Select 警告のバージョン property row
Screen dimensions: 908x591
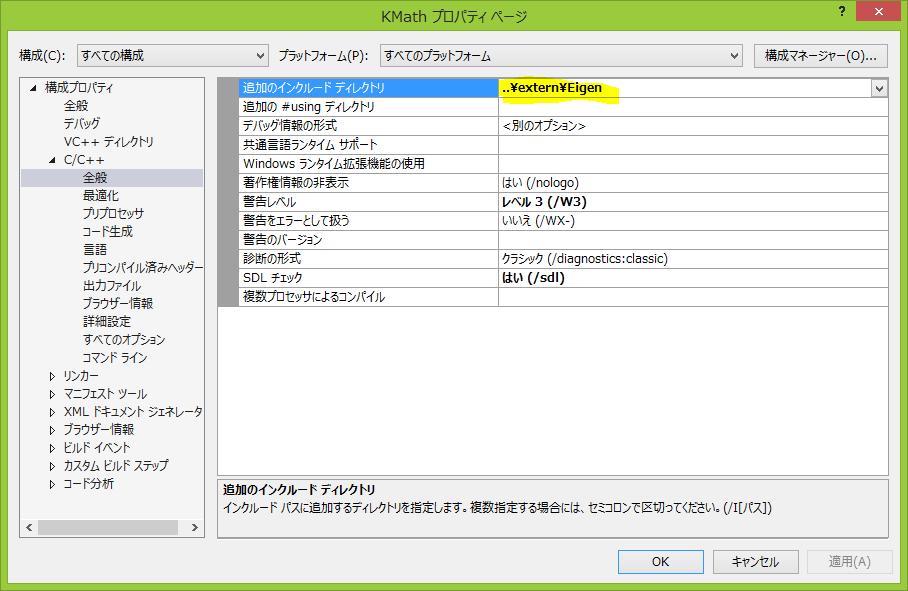pyautogui.click(x=368, y=240)
